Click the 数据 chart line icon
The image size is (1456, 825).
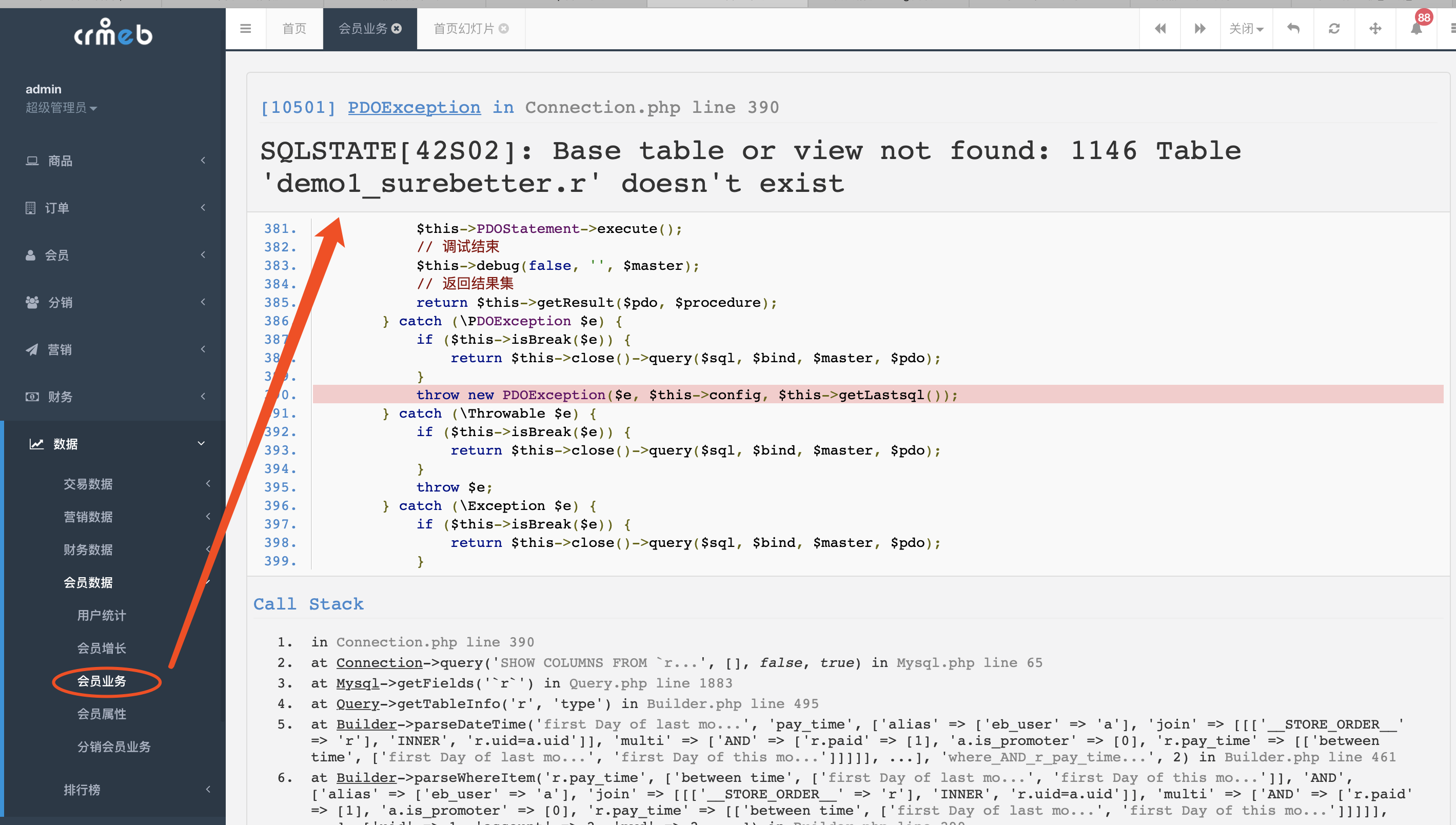click(37, 444)
